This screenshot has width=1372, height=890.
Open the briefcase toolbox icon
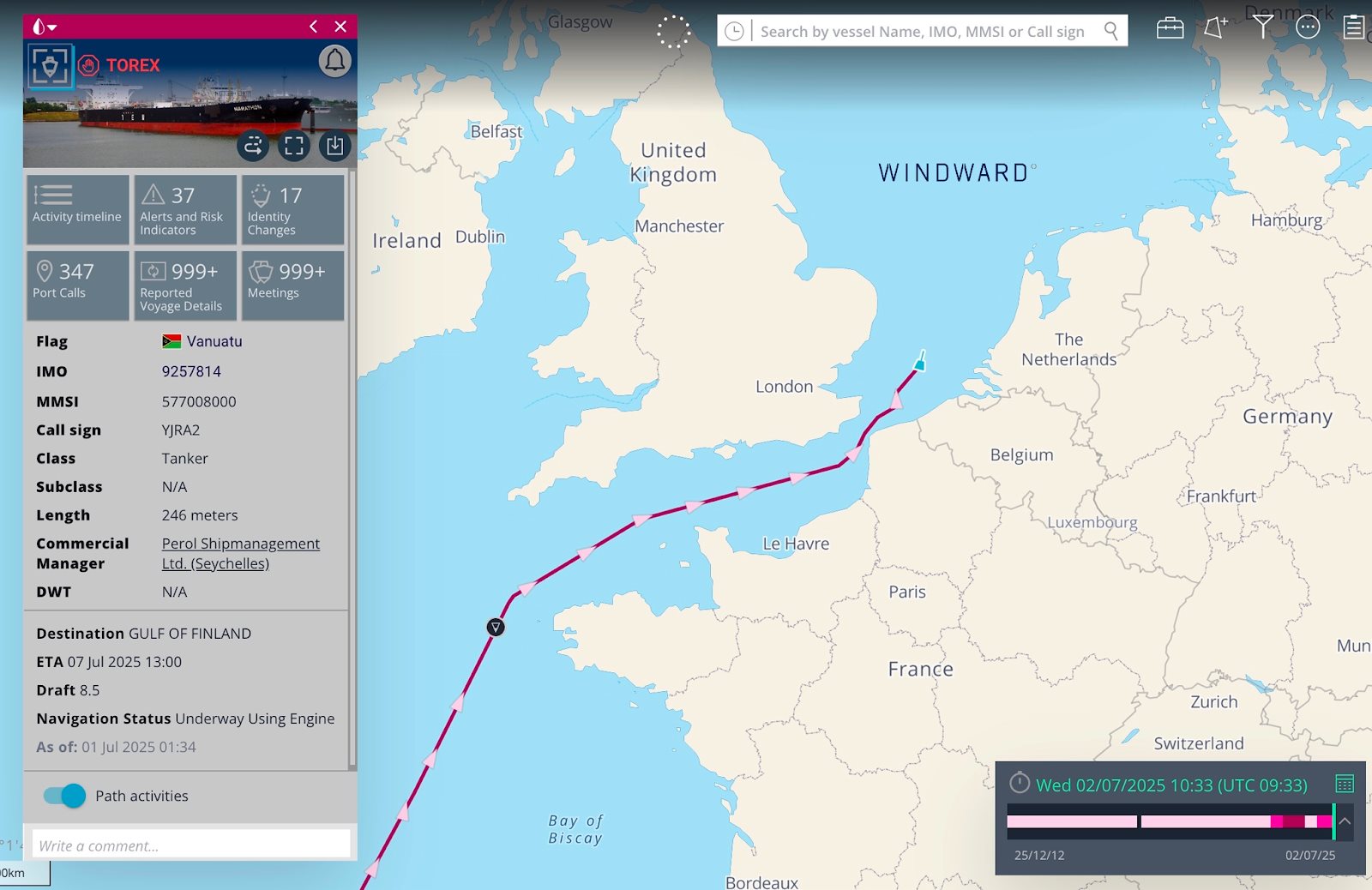pyautogui.click(x=1170, y=29)
